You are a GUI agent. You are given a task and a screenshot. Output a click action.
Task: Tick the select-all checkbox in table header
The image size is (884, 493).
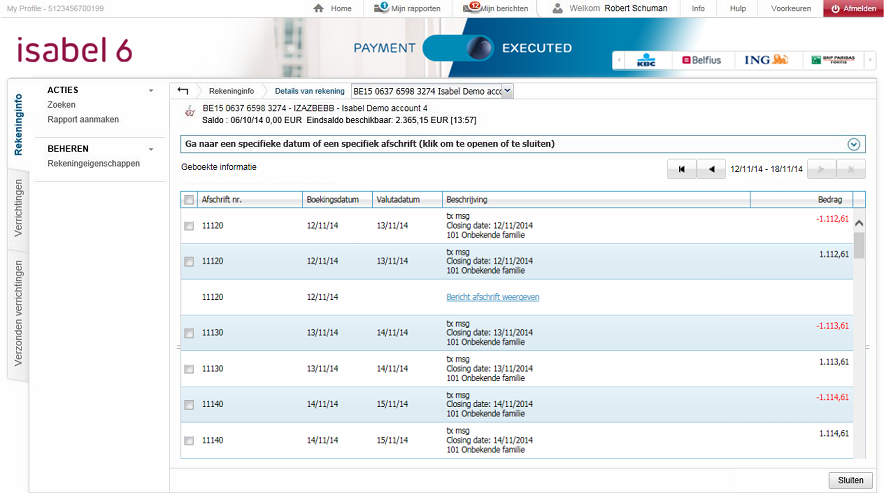(189, 200)
